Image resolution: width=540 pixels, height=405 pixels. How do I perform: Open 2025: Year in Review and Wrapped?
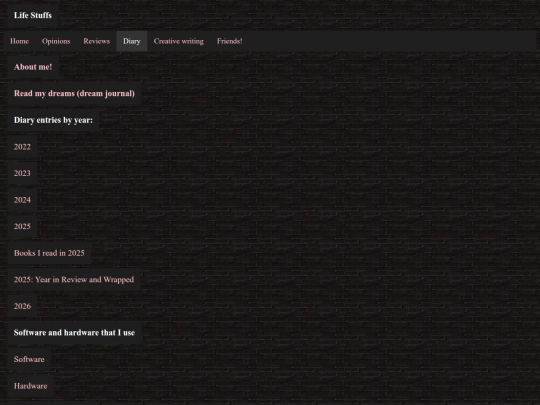74,279
